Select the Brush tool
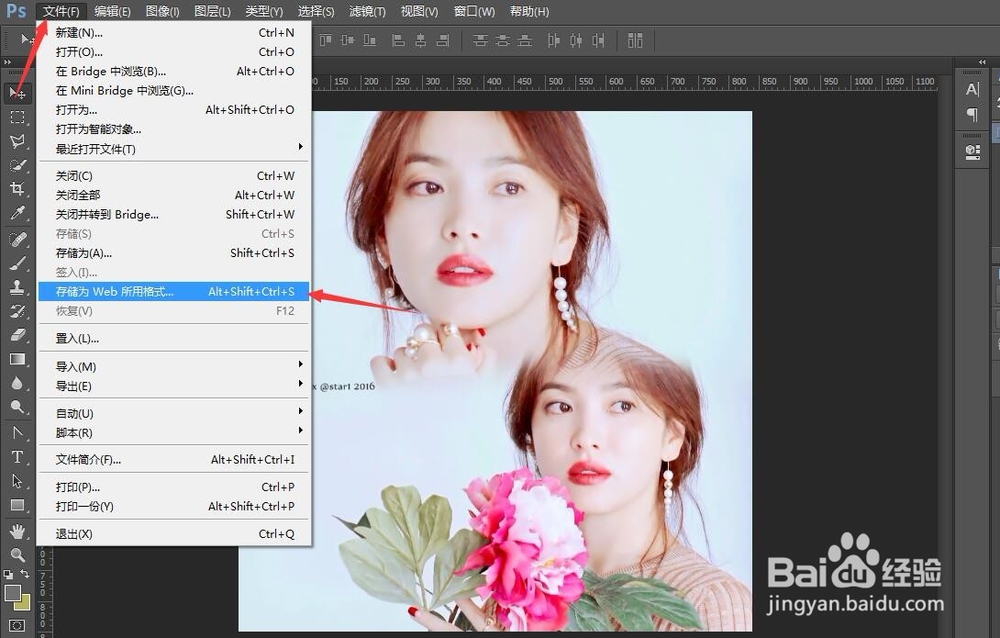 (17, 263)
